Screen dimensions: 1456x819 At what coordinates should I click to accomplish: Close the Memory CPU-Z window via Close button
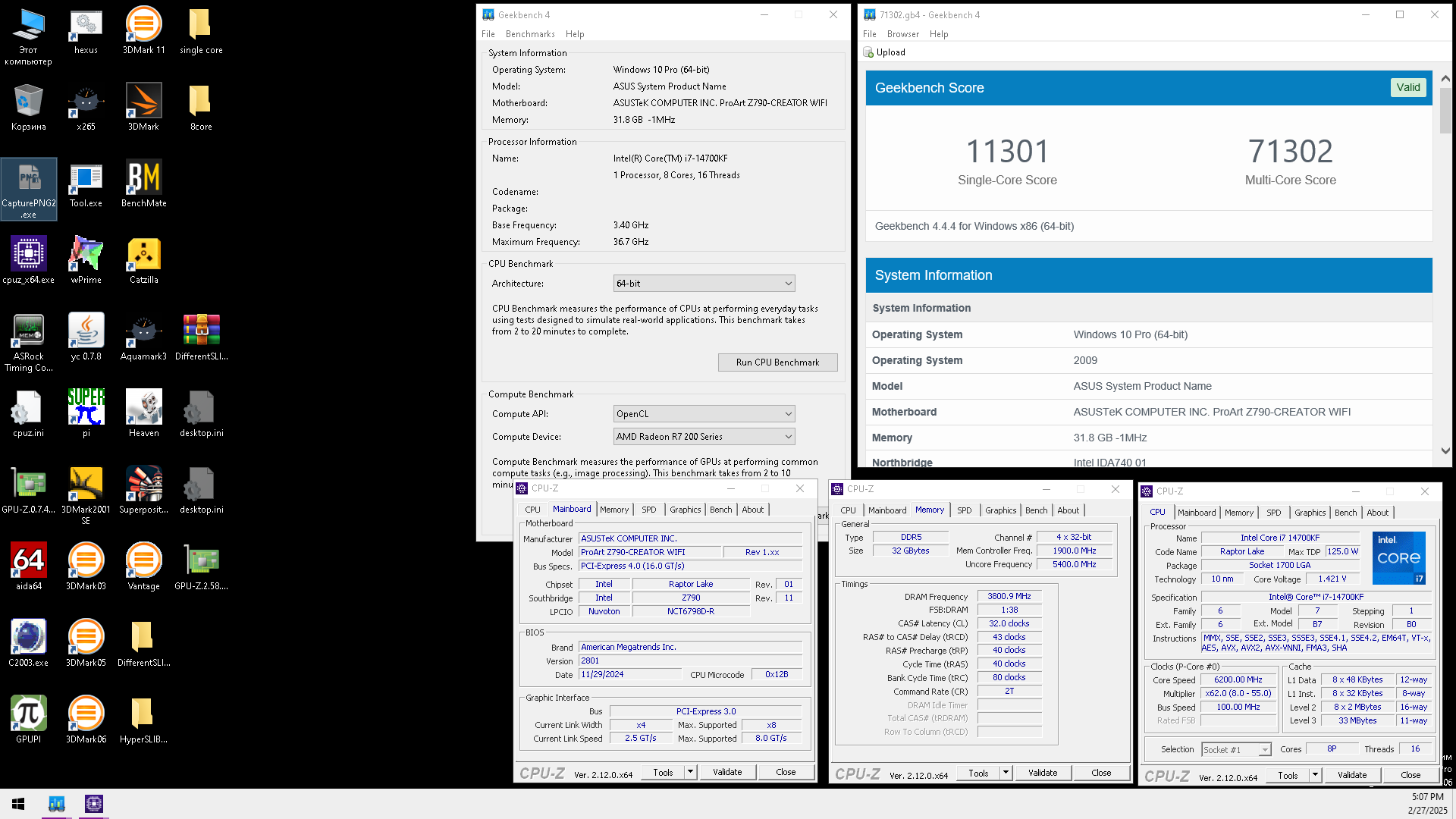tap(1101, 773)
